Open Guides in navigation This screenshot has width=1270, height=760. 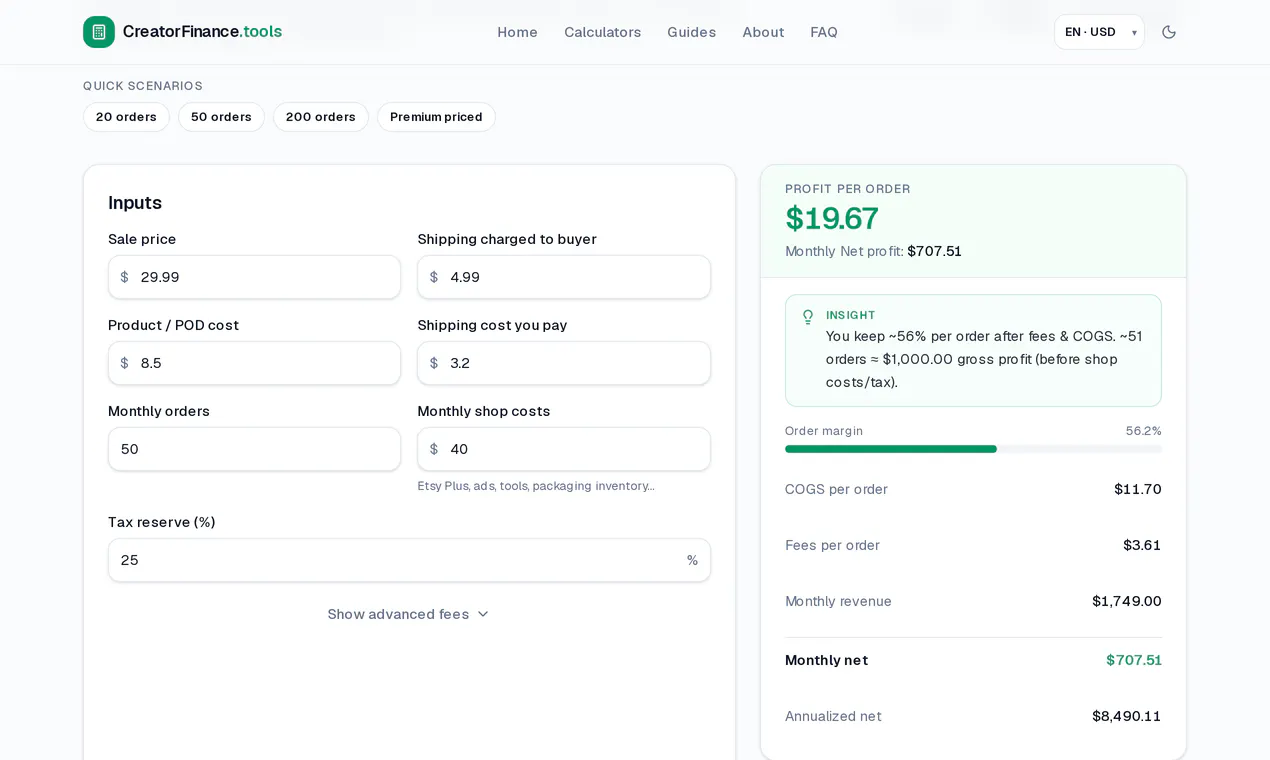coord(691,32)
